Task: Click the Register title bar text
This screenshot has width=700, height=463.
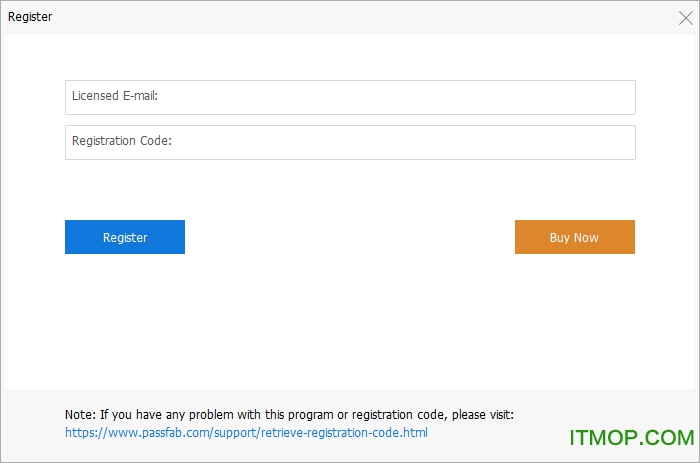Action: (30, 17)
